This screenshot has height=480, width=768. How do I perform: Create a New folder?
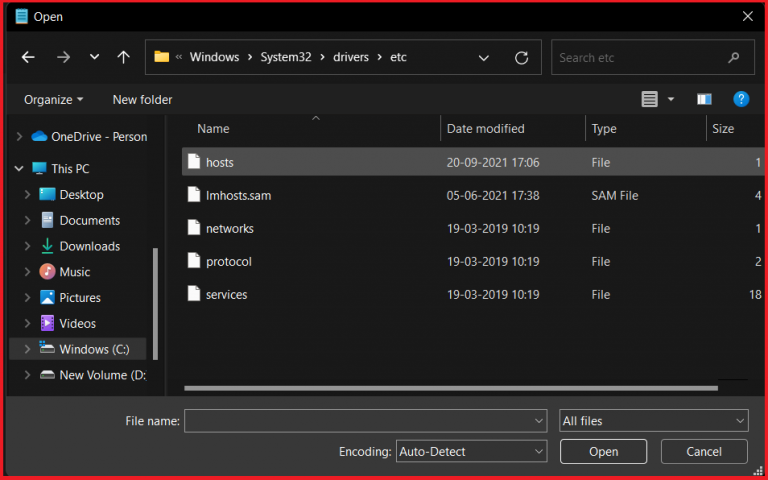143,99
